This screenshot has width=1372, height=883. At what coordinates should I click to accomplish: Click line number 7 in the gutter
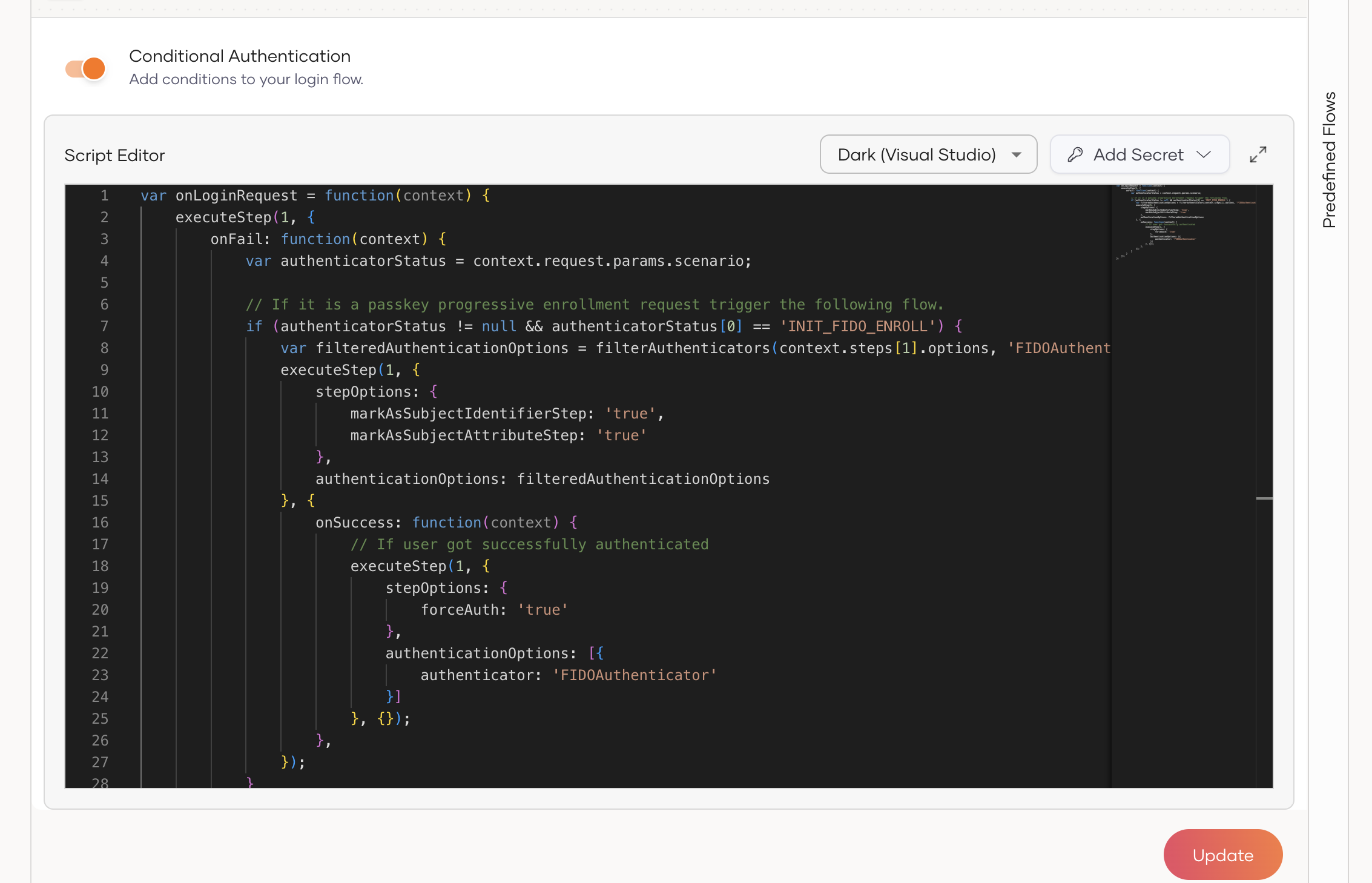pyautogui.click(x=105, y=326)
